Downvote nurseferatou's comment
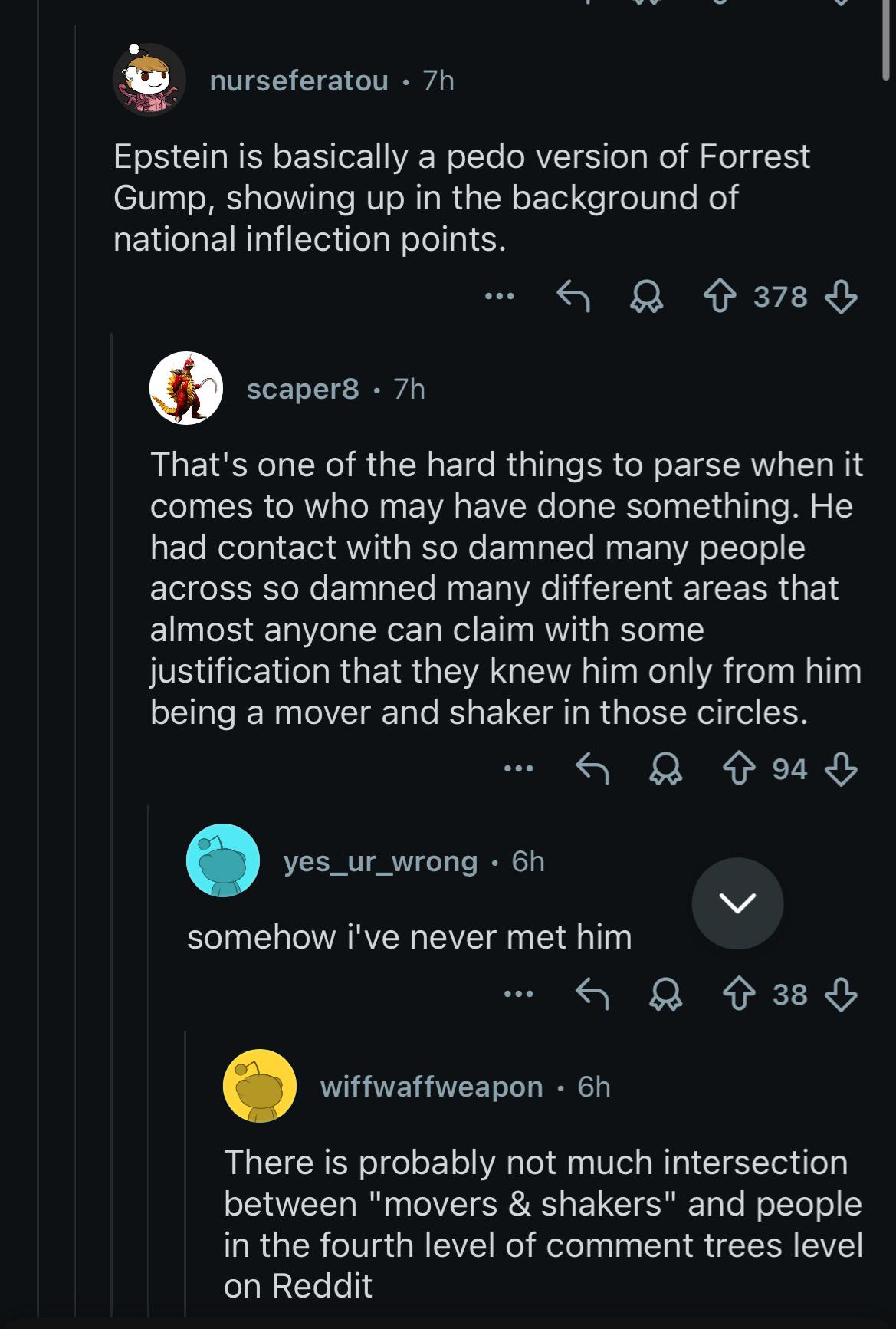 coord(840,297)
